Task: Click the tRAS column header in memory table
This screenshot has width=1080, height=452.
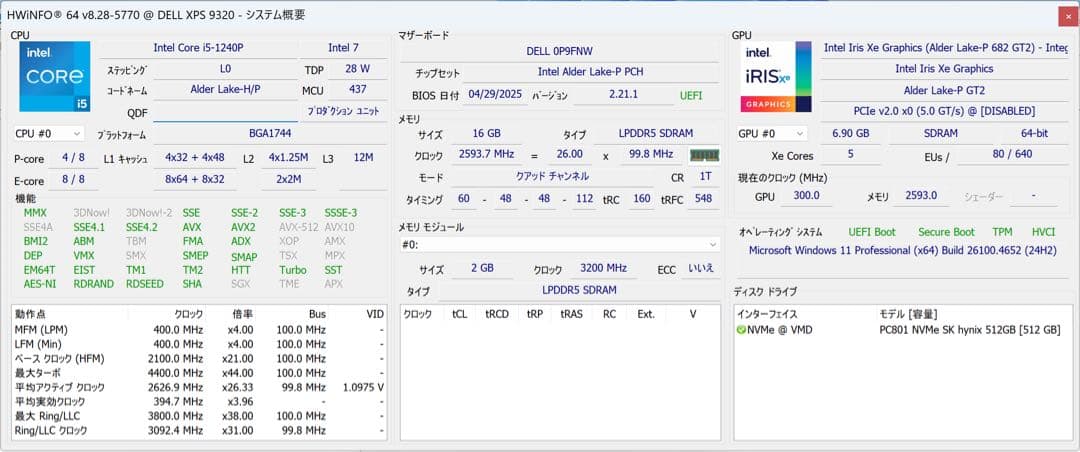Action: tap(571, 314)
